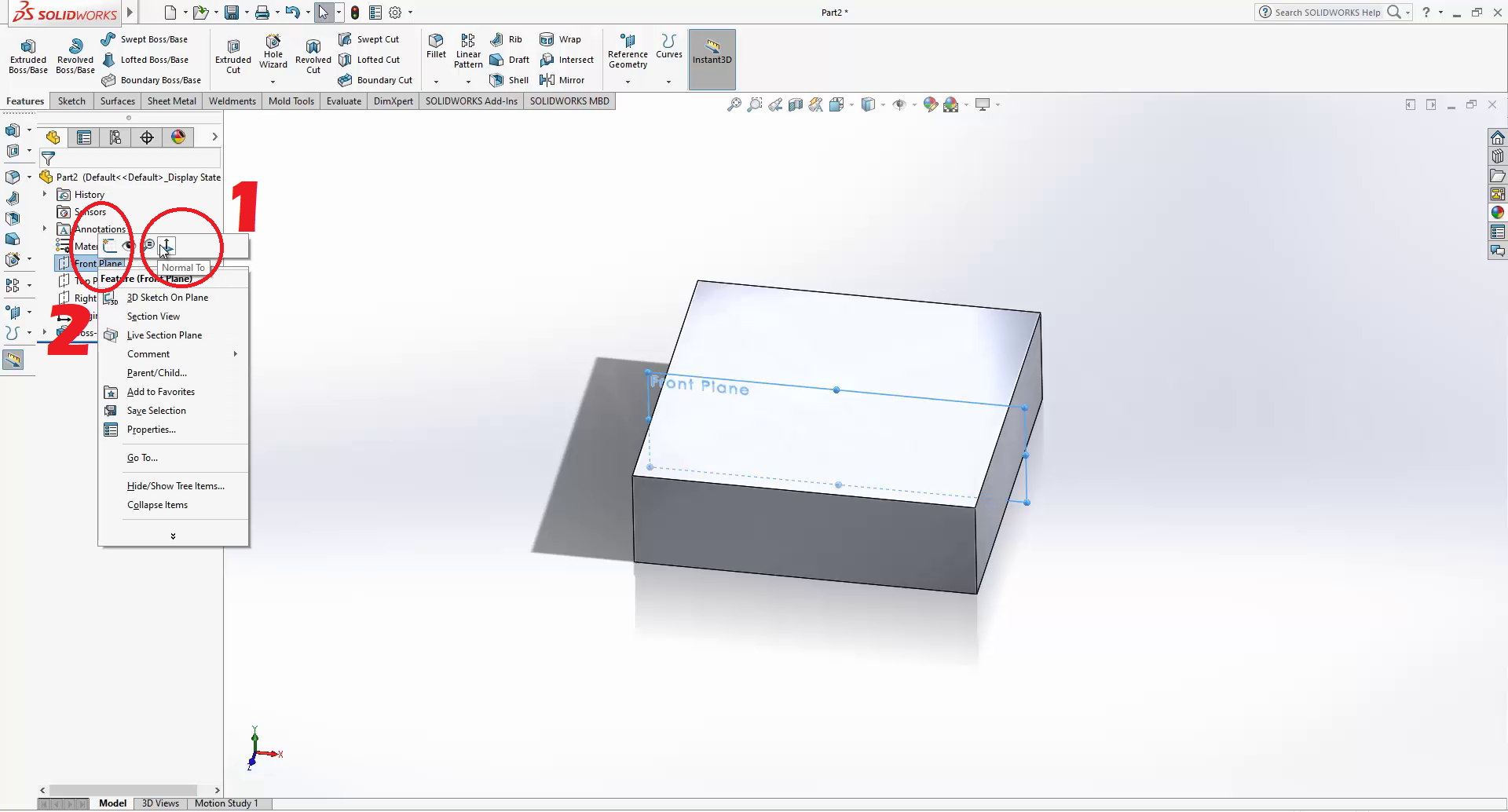Choose Live Section Plane from menu
1508x812 pixels.
click(x=164, y=335)
